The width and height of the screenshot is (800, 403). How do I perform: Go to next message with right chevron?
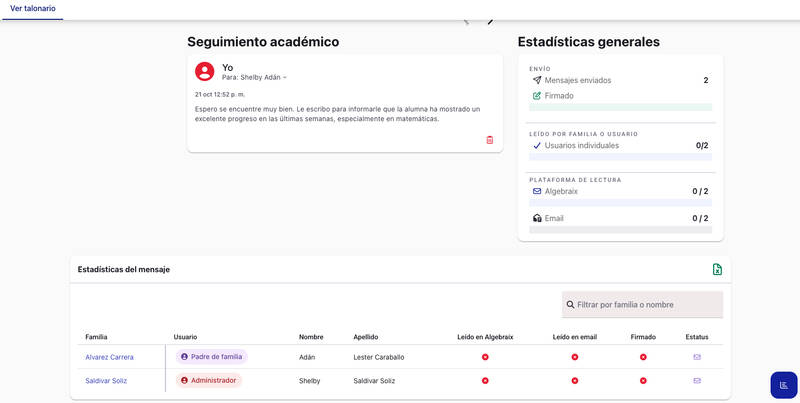490,21
